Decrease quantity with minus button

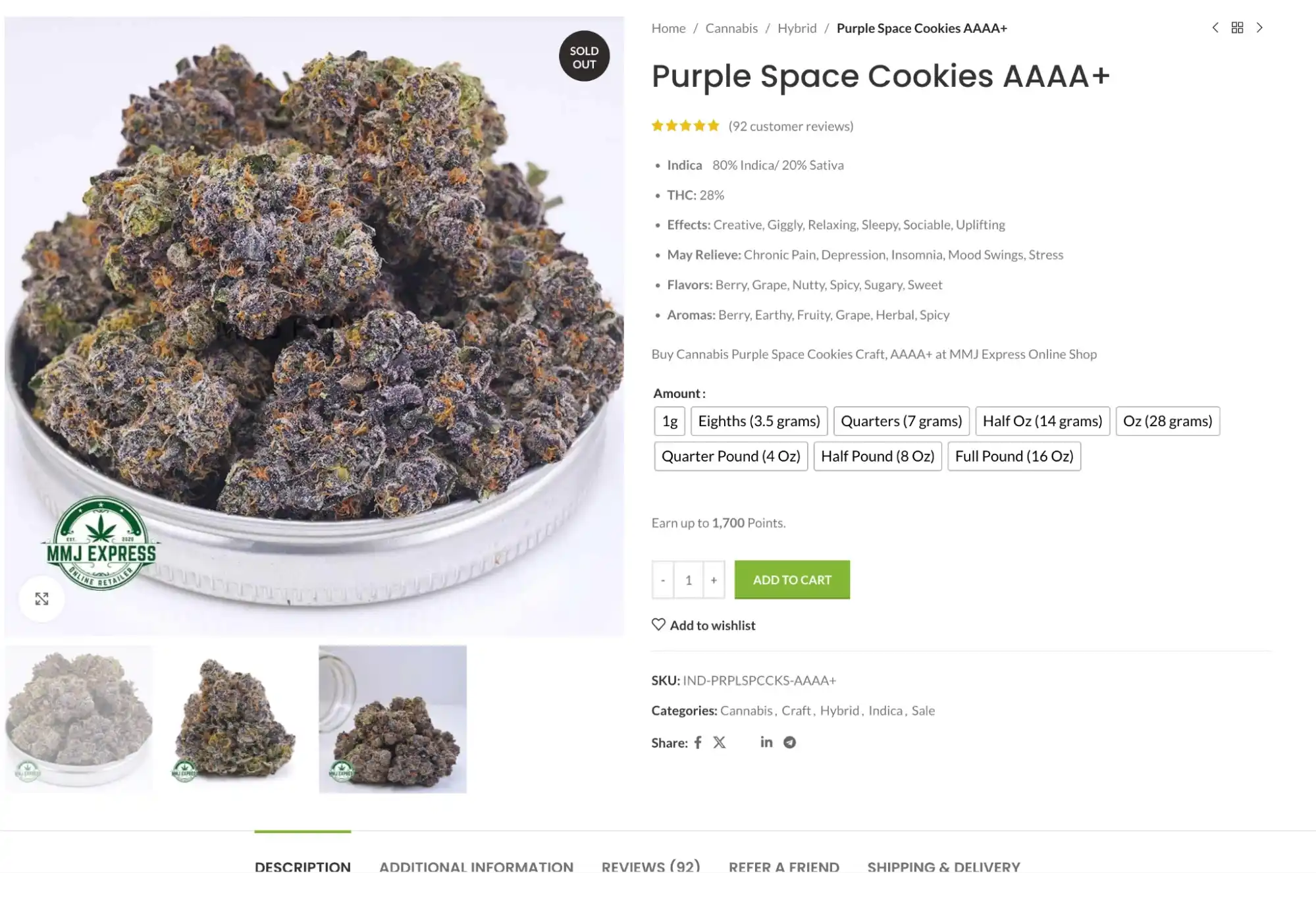tap(663, 580)
